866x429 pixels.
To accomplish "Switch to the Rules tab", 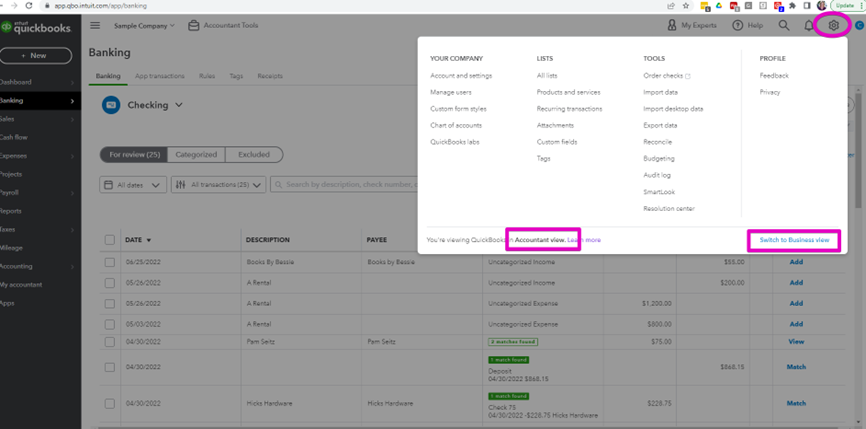I will pyautogui.click(x=207, y=76).
